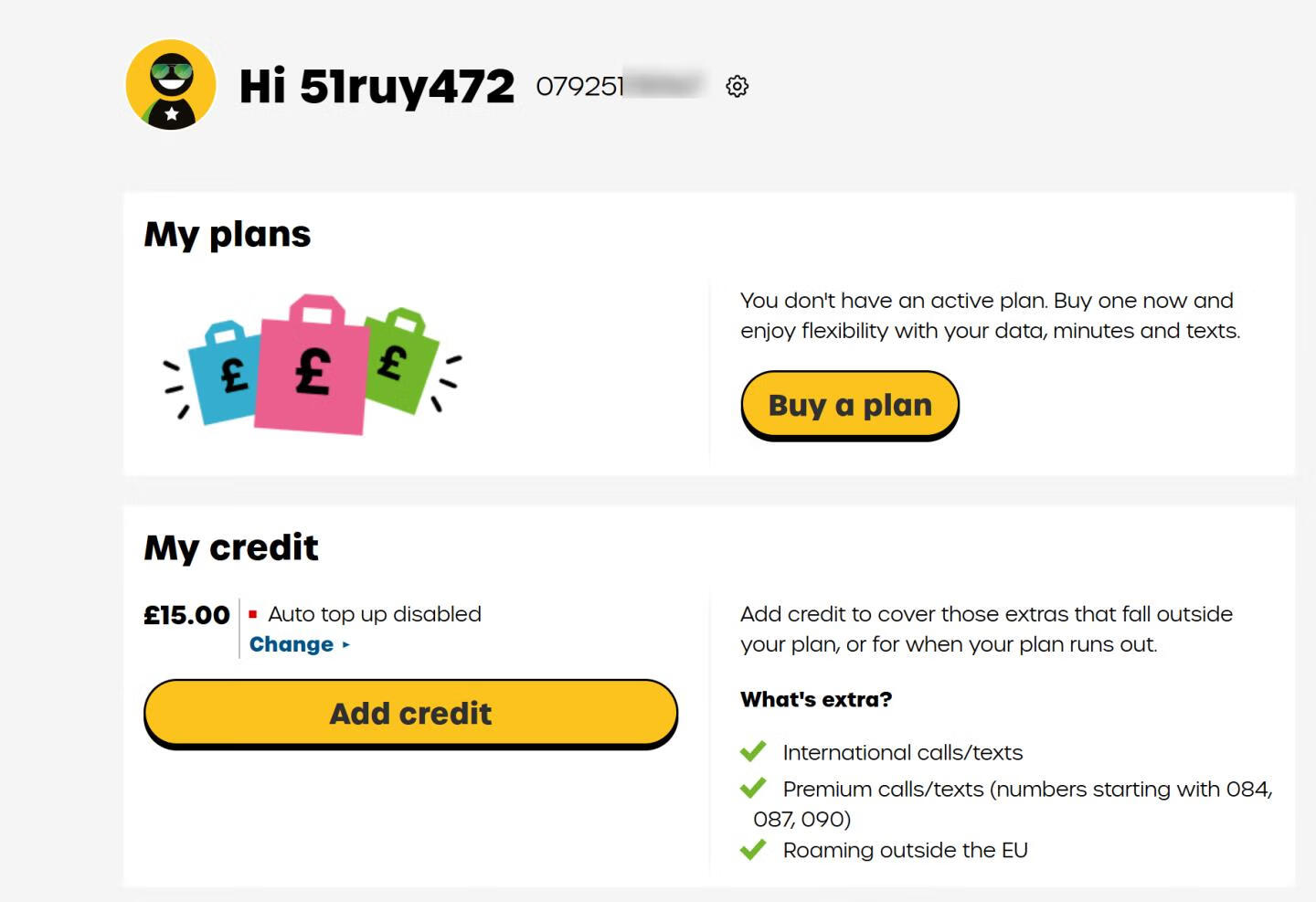Click checkmark beside Roaming outside the EU
The height and width of the screenshot is (902, 1316).
pos(753,850)
